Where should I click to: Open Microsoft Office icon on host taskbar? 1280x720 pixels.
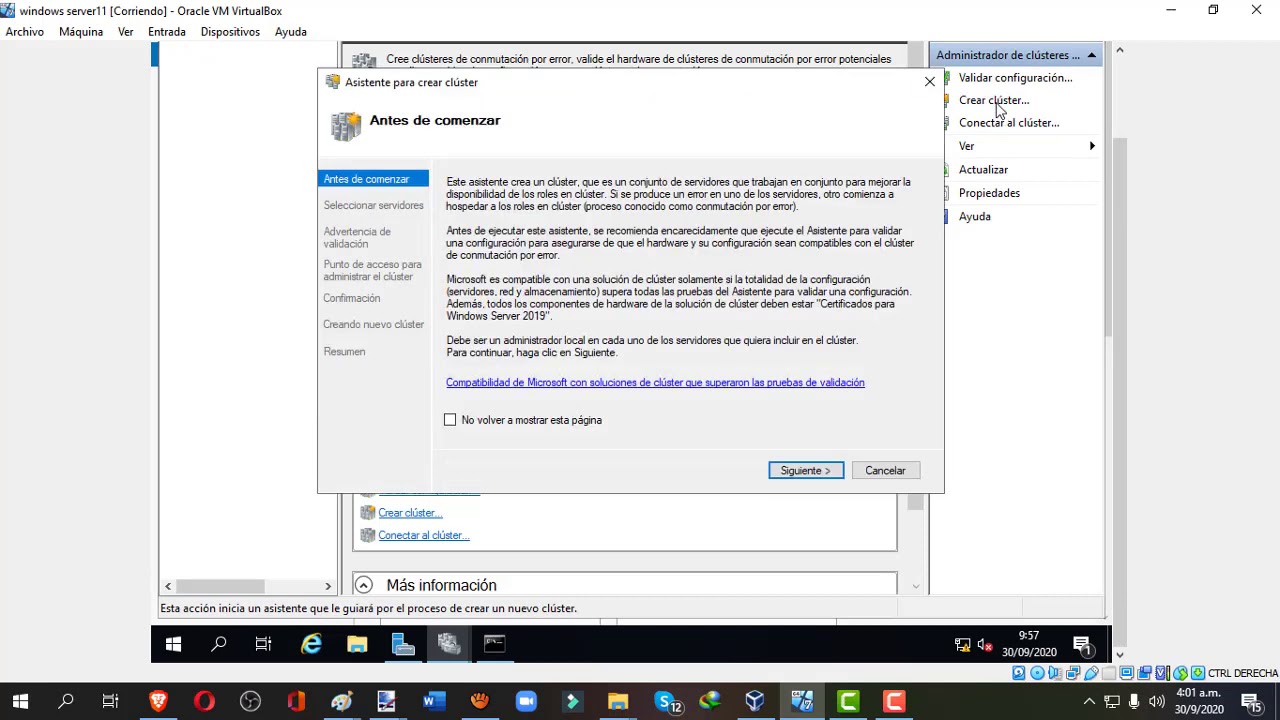[296, 701]
